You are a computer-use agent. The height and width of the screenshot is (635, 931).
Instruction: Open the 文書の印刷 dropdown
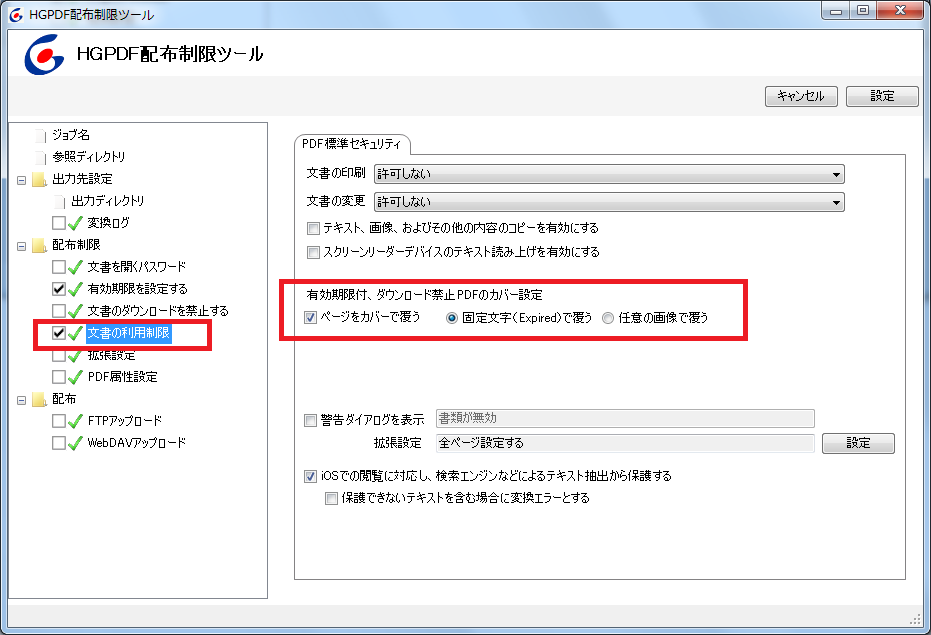pos(609,174)
